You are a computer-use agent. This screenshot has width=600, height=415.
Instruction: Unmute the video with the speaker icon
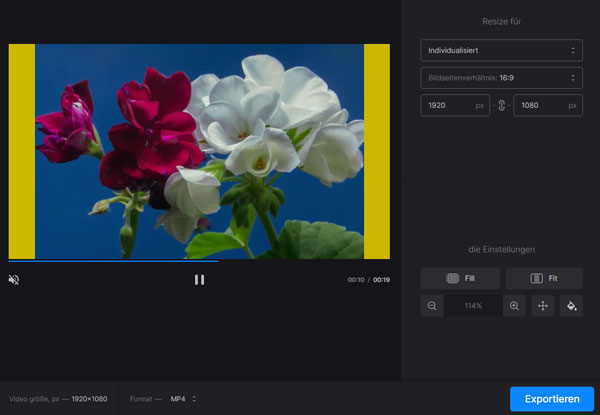[x=14, y=280]
